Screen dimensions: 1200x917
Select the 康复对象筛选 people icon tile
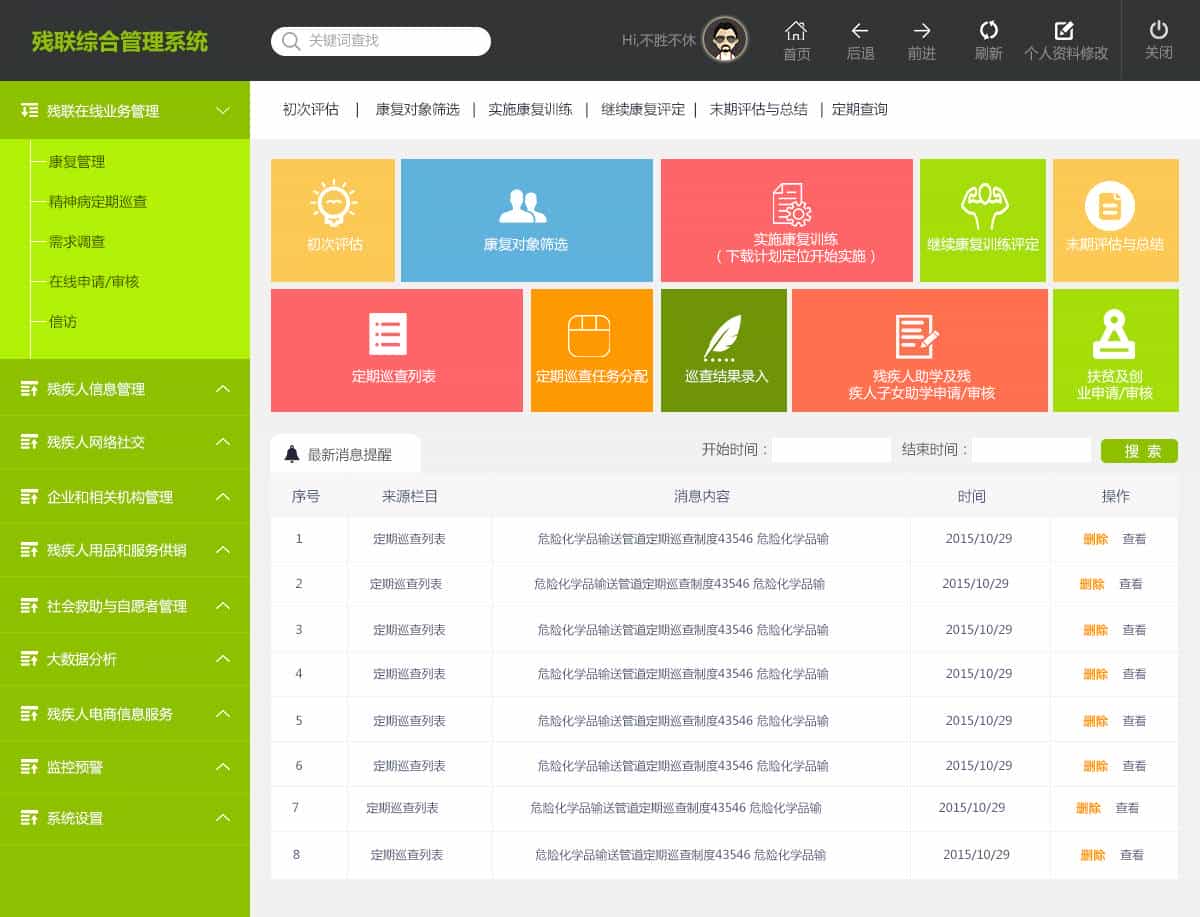pyautogui.click(x=527, y=220)
